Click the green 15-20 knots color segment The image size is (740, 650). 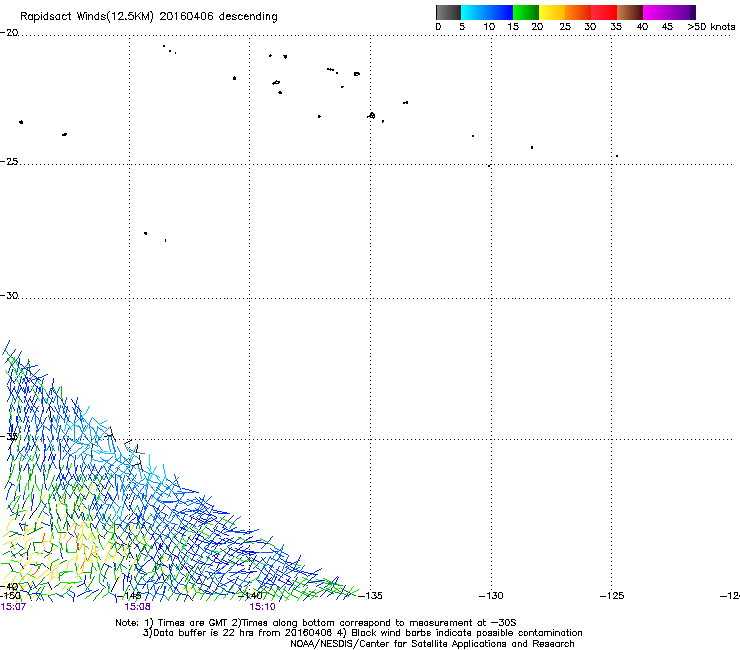(526, 12)
